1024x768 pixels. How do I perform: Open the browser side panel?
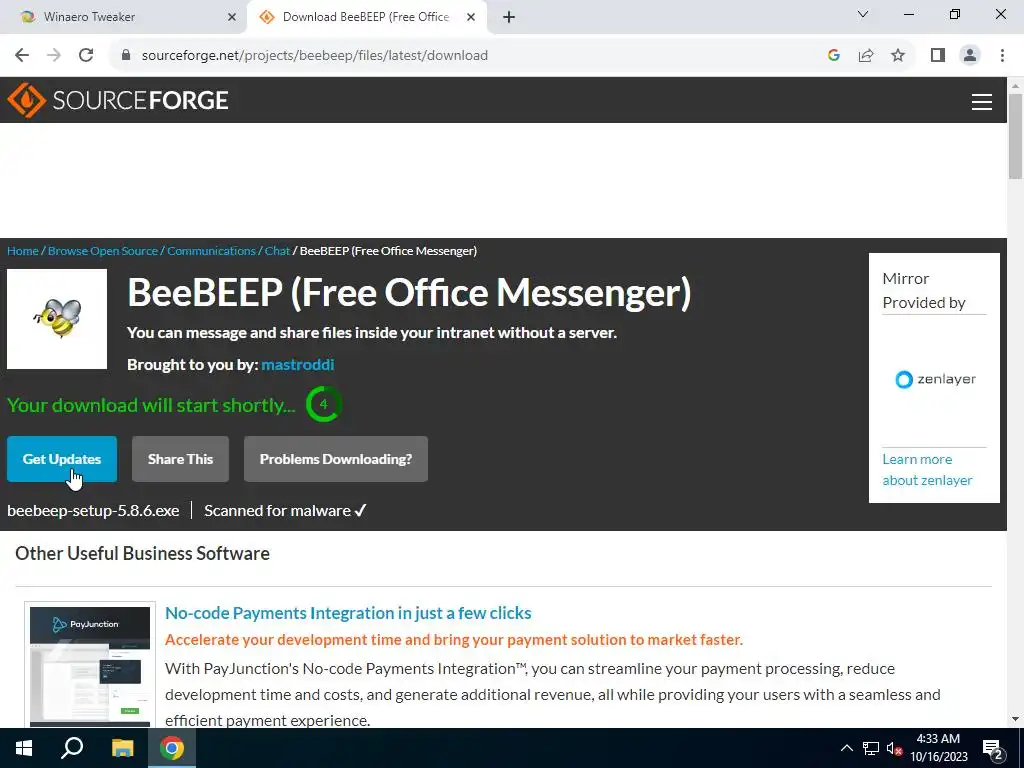click(x=938, y=55)
